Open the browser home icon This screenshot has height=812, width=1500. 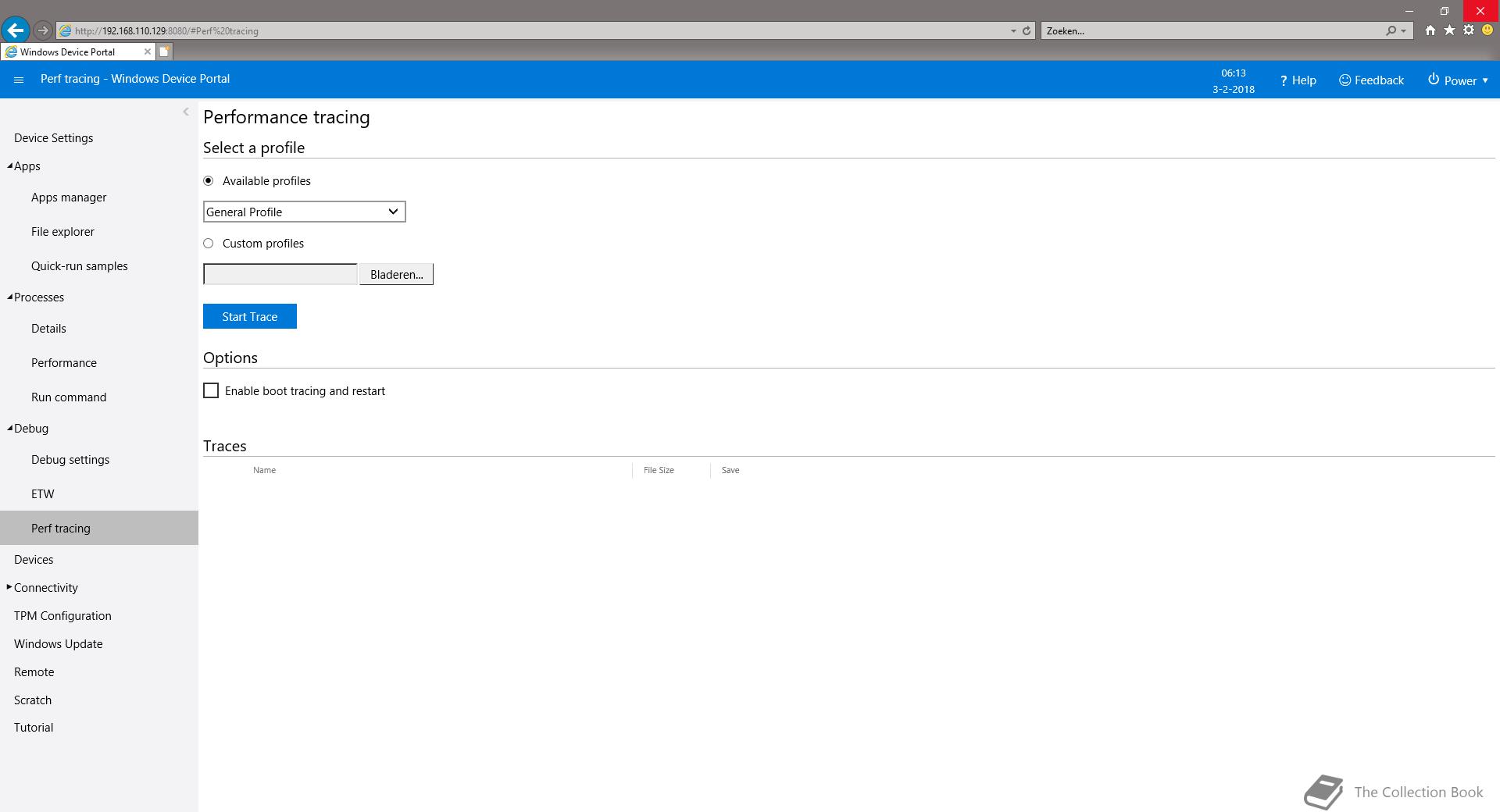coord(1430,30)
